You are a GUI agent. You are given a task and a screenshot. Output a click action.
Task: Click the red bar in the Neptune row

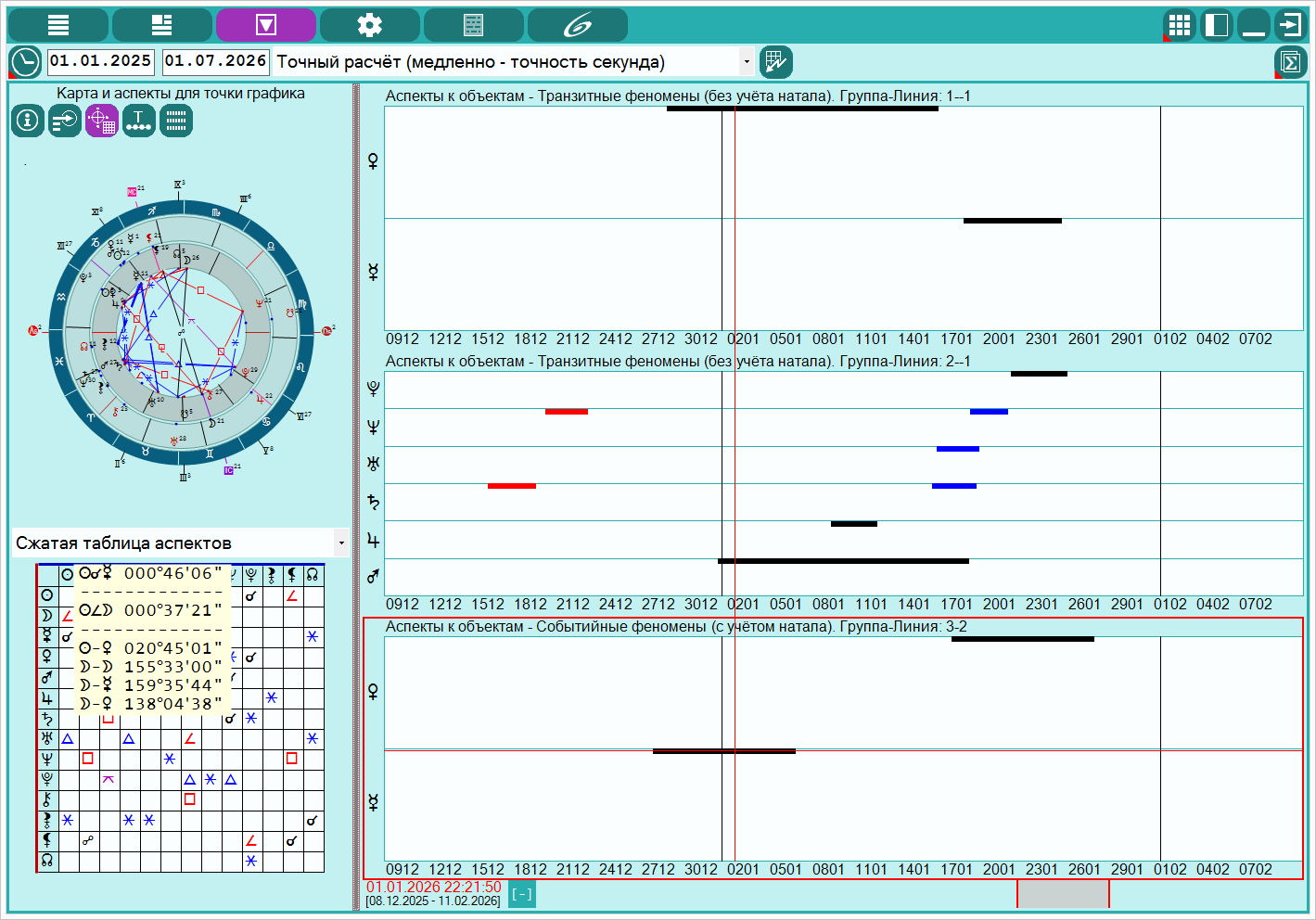pos(567,412)
